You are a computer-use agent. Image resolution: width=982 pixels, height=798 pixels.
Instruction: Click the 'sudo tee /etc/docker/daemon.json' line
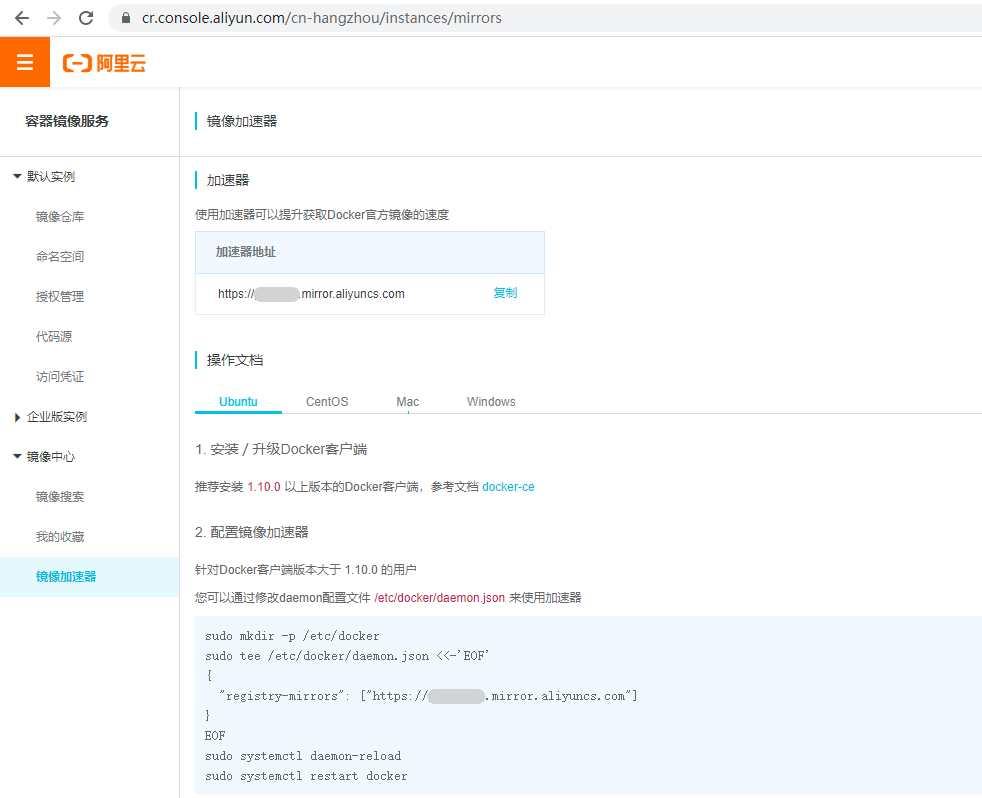pos(348,656)
